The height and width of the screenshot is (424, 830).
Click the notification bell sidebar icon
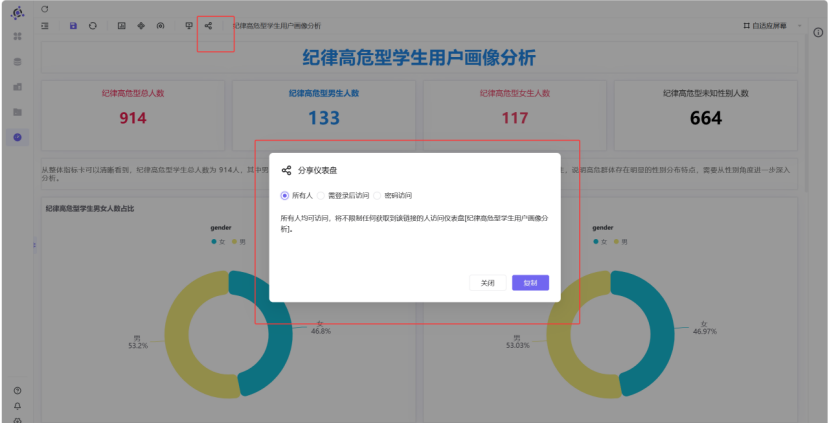click(x=17, y=406)
